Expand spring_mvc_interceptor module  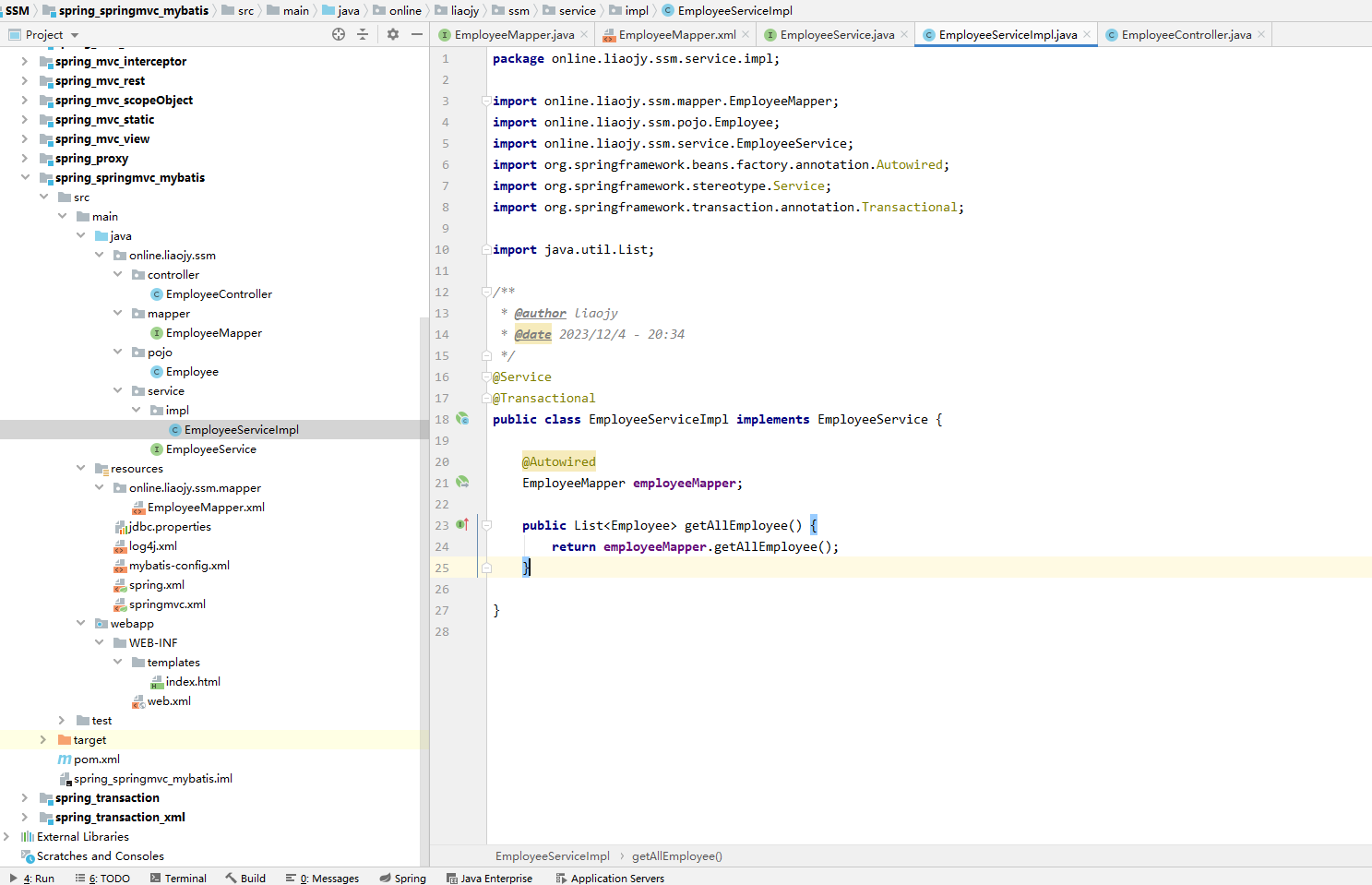[25, 61]
